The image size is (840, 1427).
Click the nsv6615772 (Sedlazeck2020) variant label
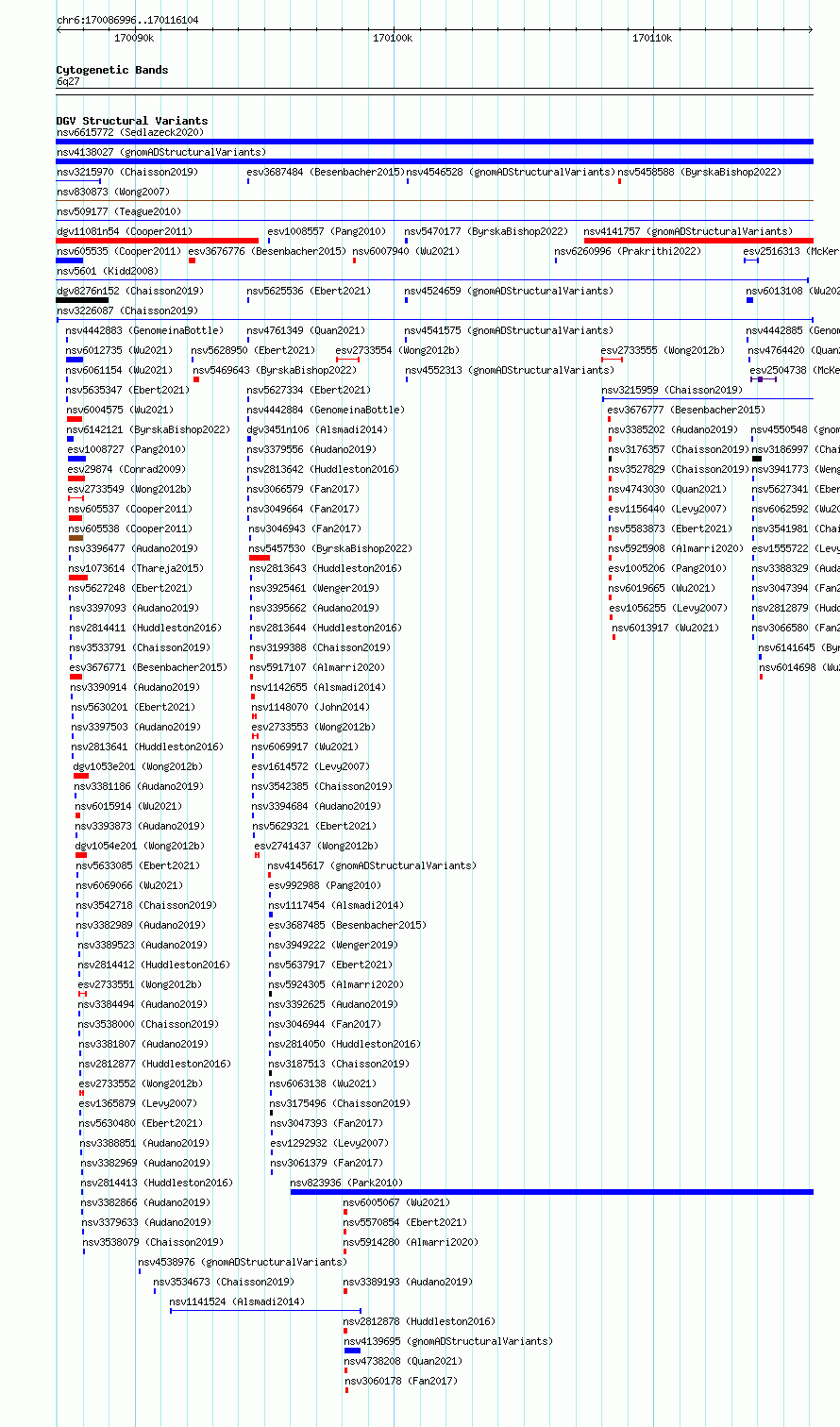tap(129, 133)
